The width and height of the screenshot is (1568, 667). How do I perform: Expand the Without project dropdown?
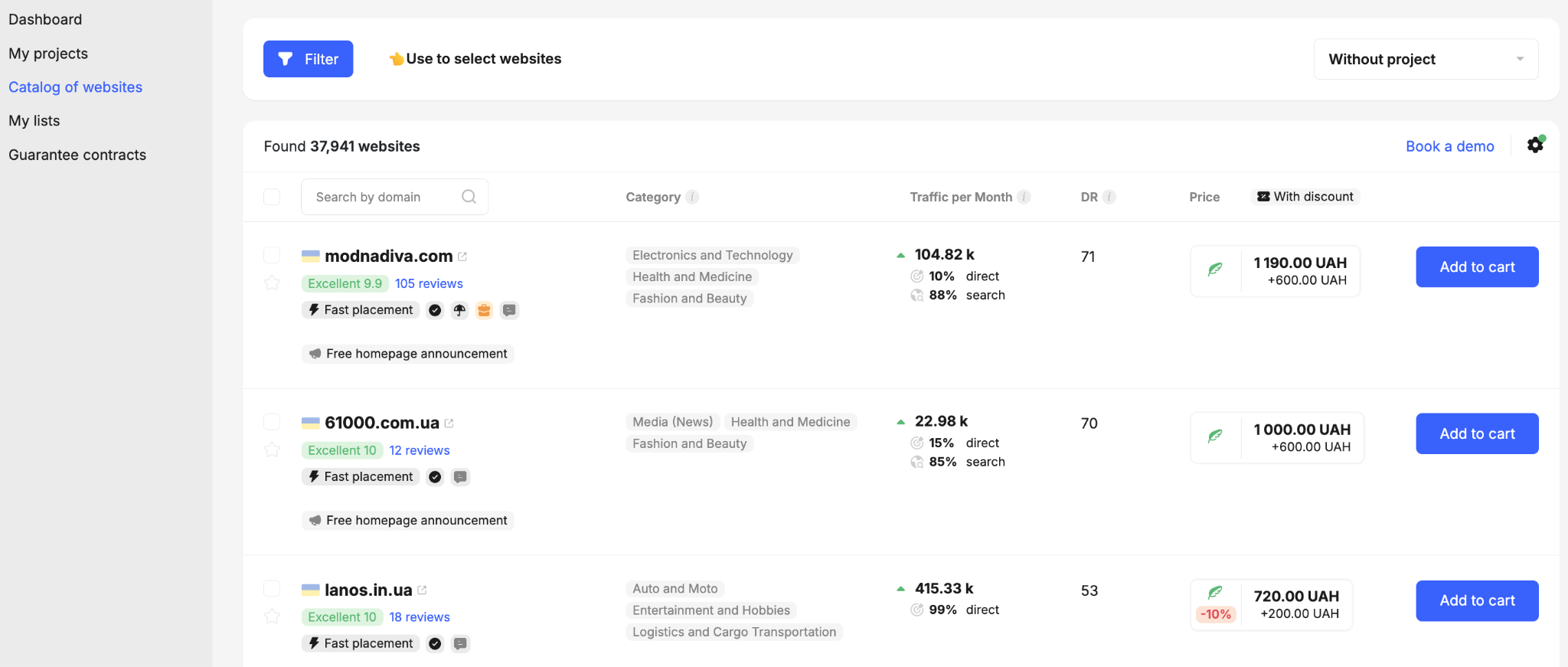click(1426, 59)
